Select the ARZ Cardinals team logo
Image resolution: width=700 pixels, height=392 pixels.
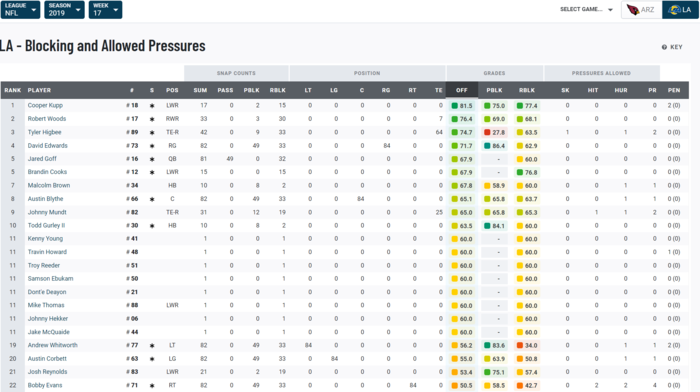coord(633,9)
